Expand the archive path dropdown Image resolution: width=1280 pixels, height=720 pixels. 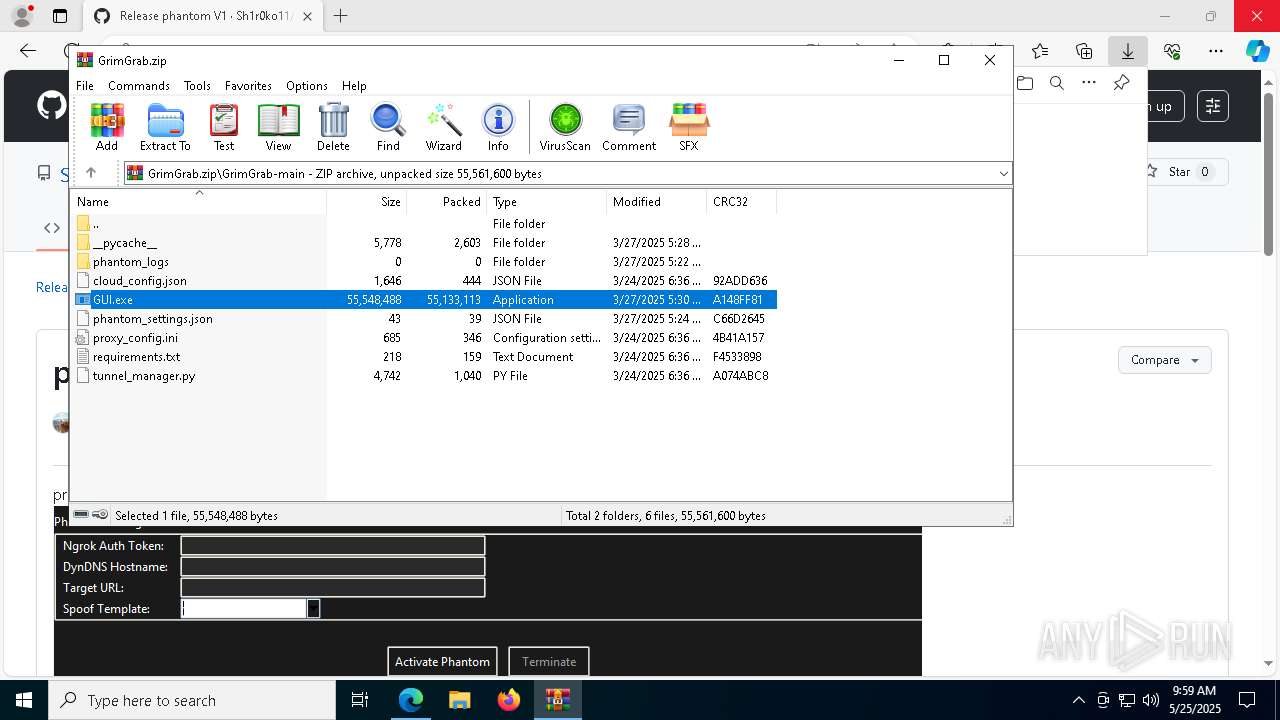pos(1003,174)
